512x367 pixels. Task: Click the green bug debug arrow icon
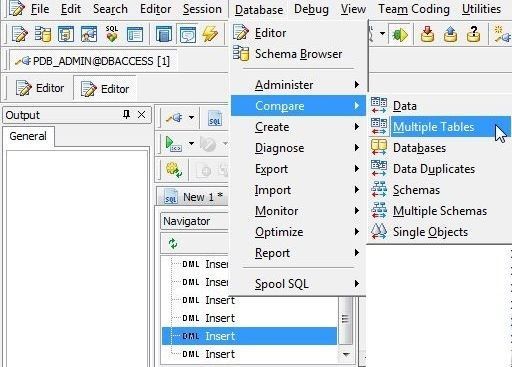[x=400, y=34]
